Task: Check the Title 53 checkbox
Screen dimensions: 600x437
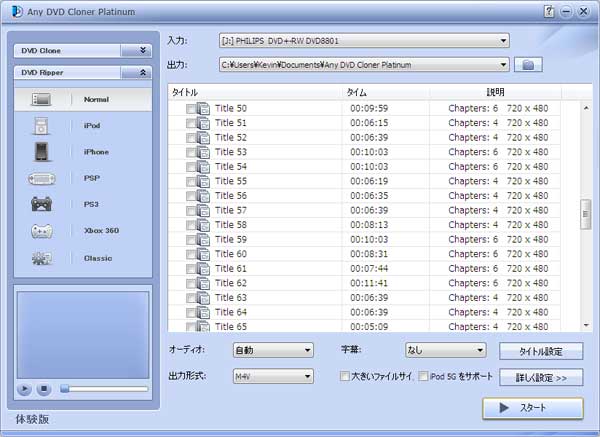Action: pos(191,152)
